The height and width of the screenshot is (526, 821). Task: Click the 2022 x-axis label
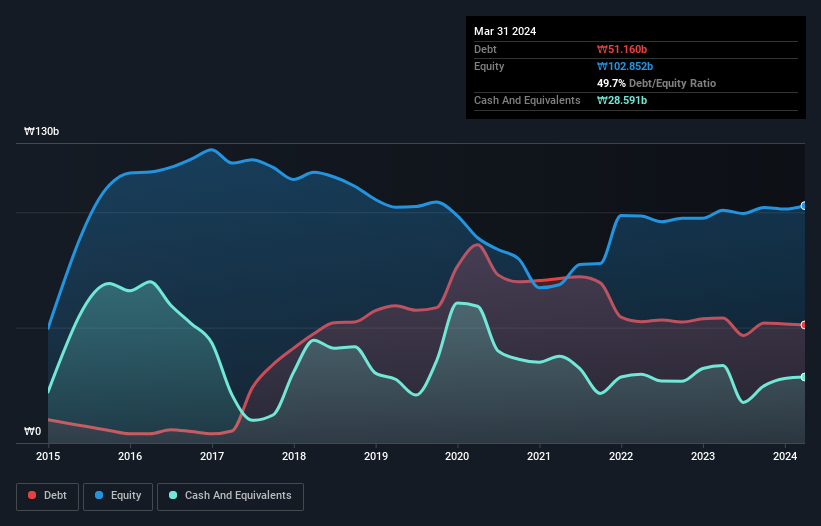(621, 456)
